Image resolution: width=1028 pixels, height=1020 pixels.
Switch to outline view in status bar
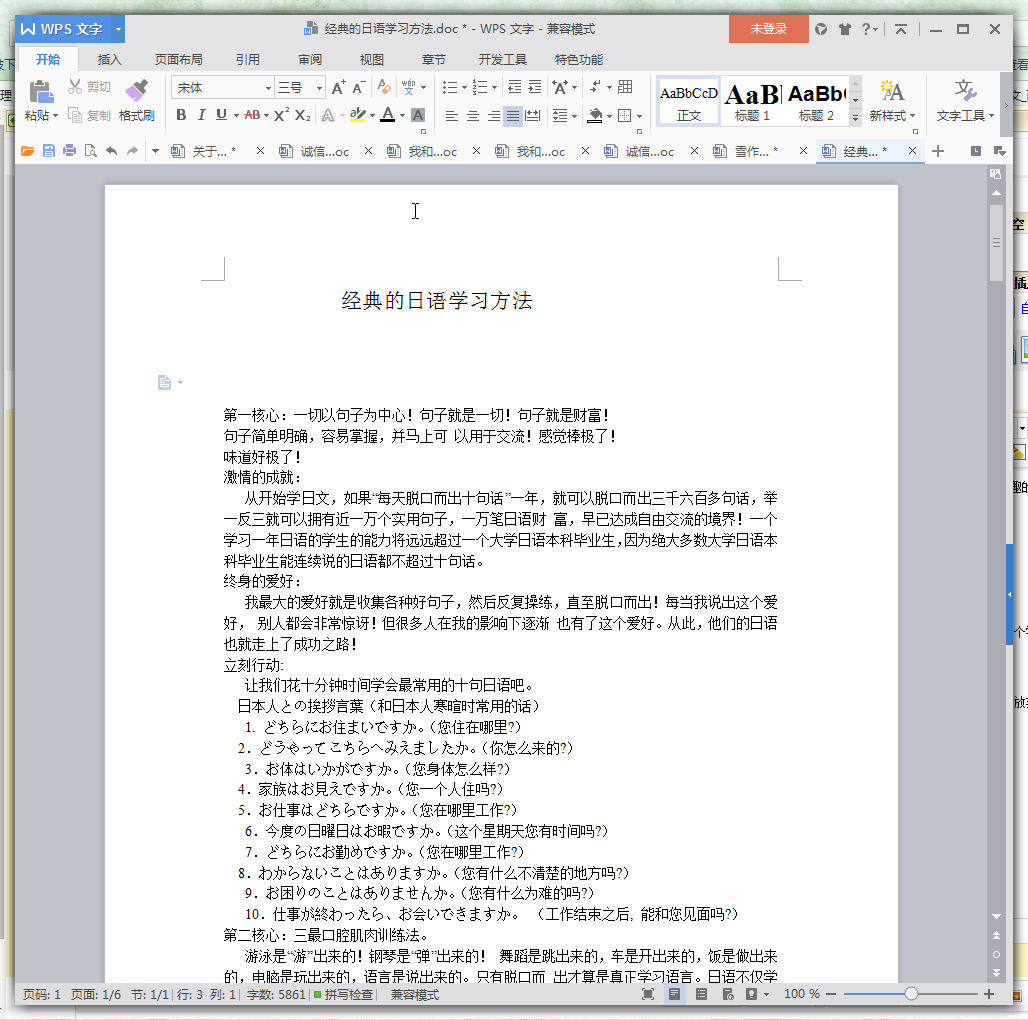[x=701, y=994]
